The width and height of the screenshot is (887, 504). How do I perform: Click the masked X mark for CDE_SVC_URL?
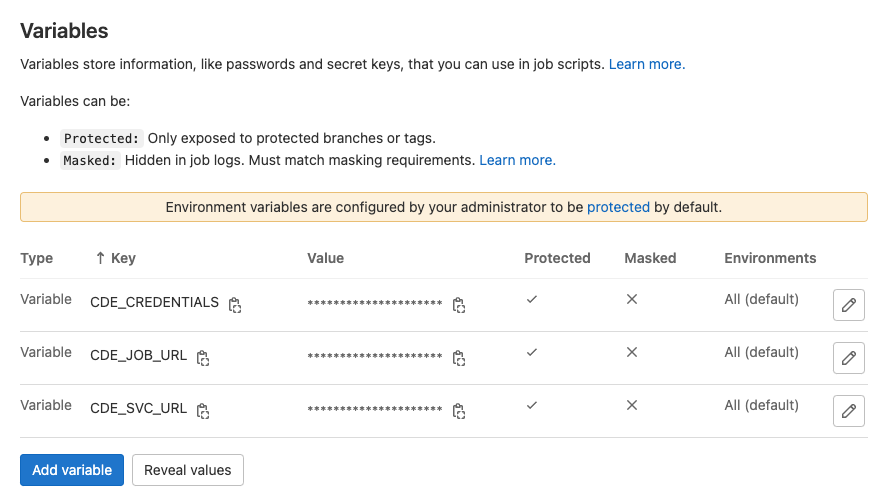(632, 405)
